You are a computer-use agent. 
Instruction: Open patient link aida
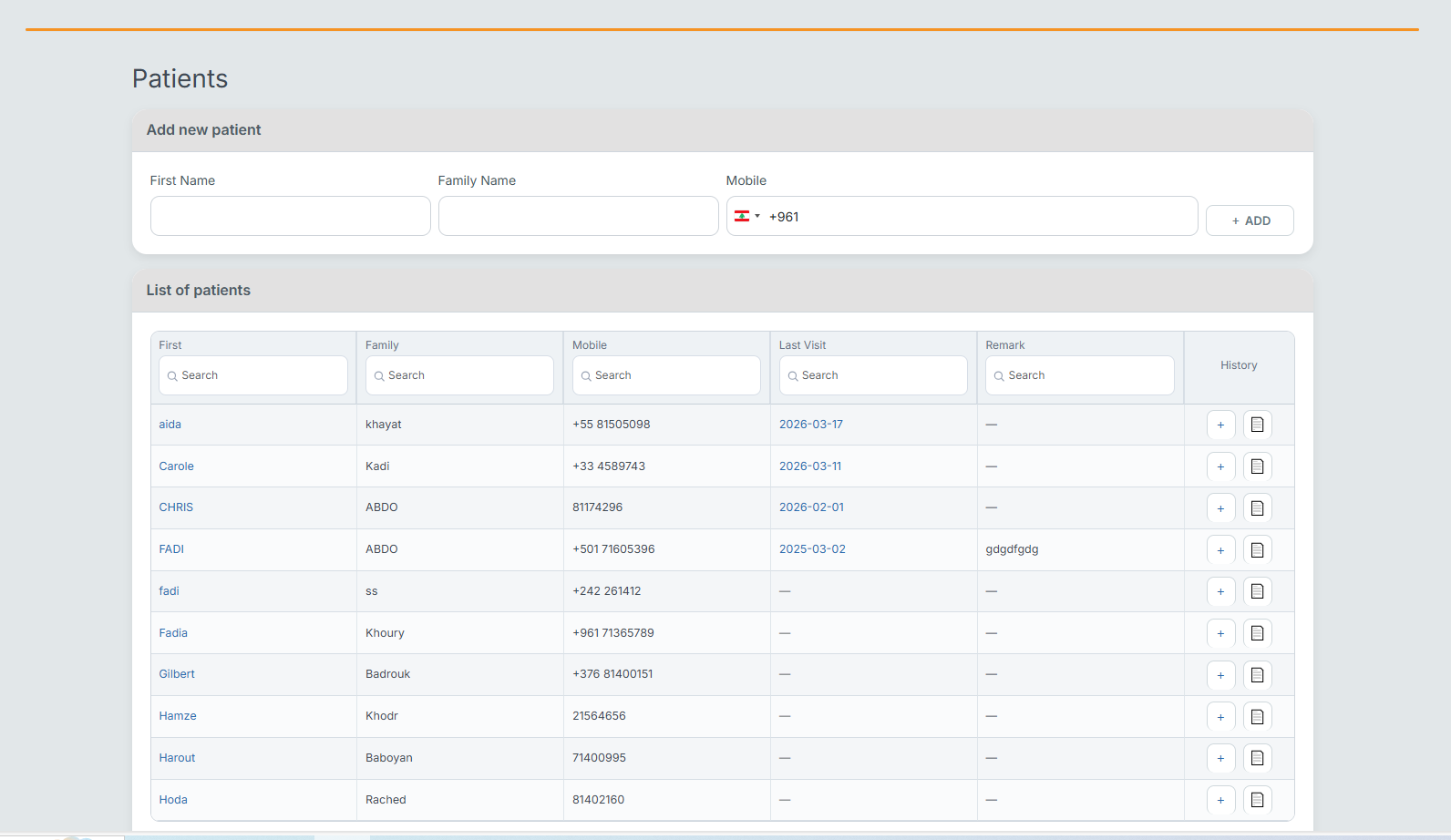tap(170, 425)
